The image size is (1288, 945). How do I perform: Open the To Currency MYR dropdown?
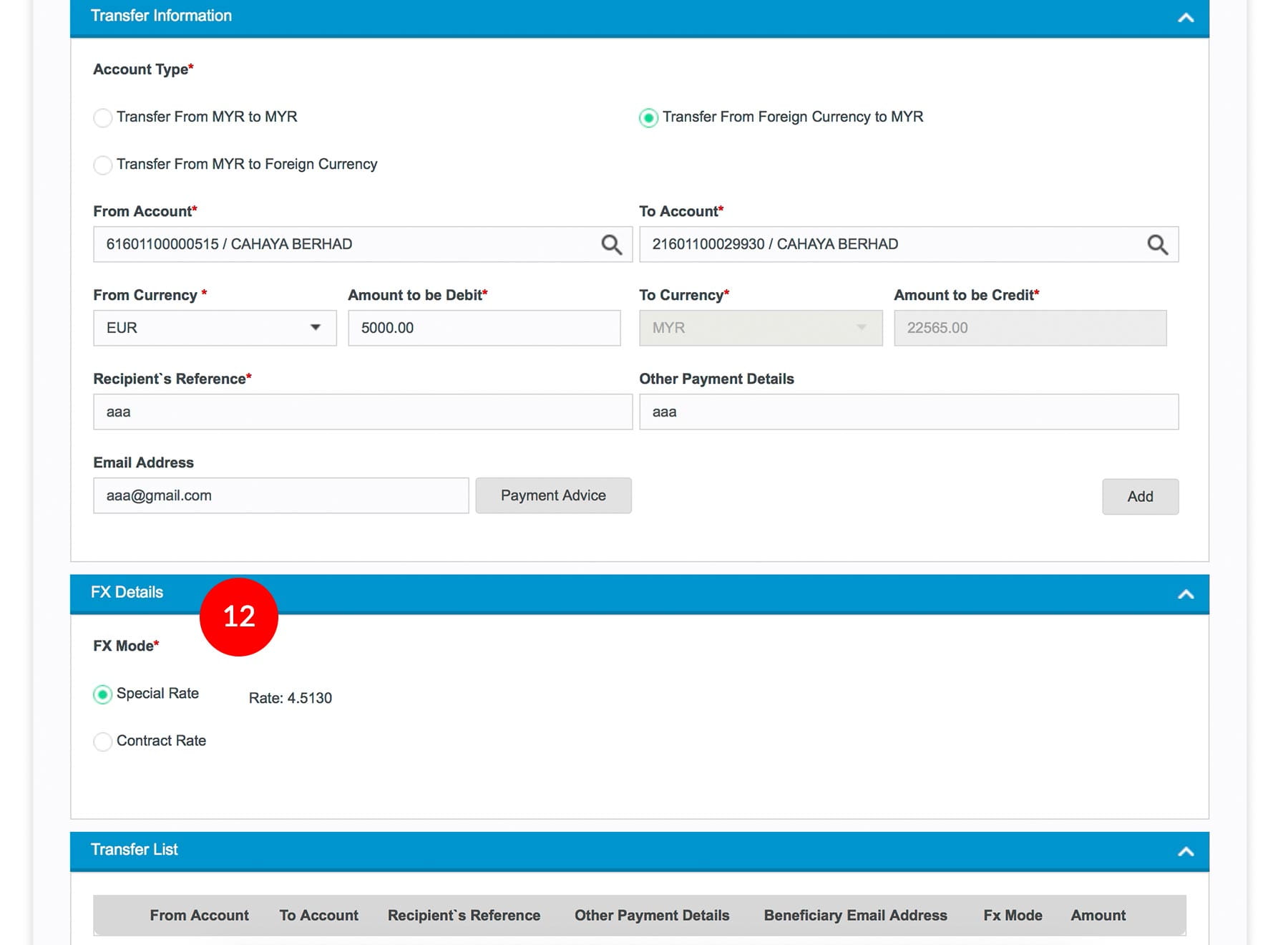point(760,328)
